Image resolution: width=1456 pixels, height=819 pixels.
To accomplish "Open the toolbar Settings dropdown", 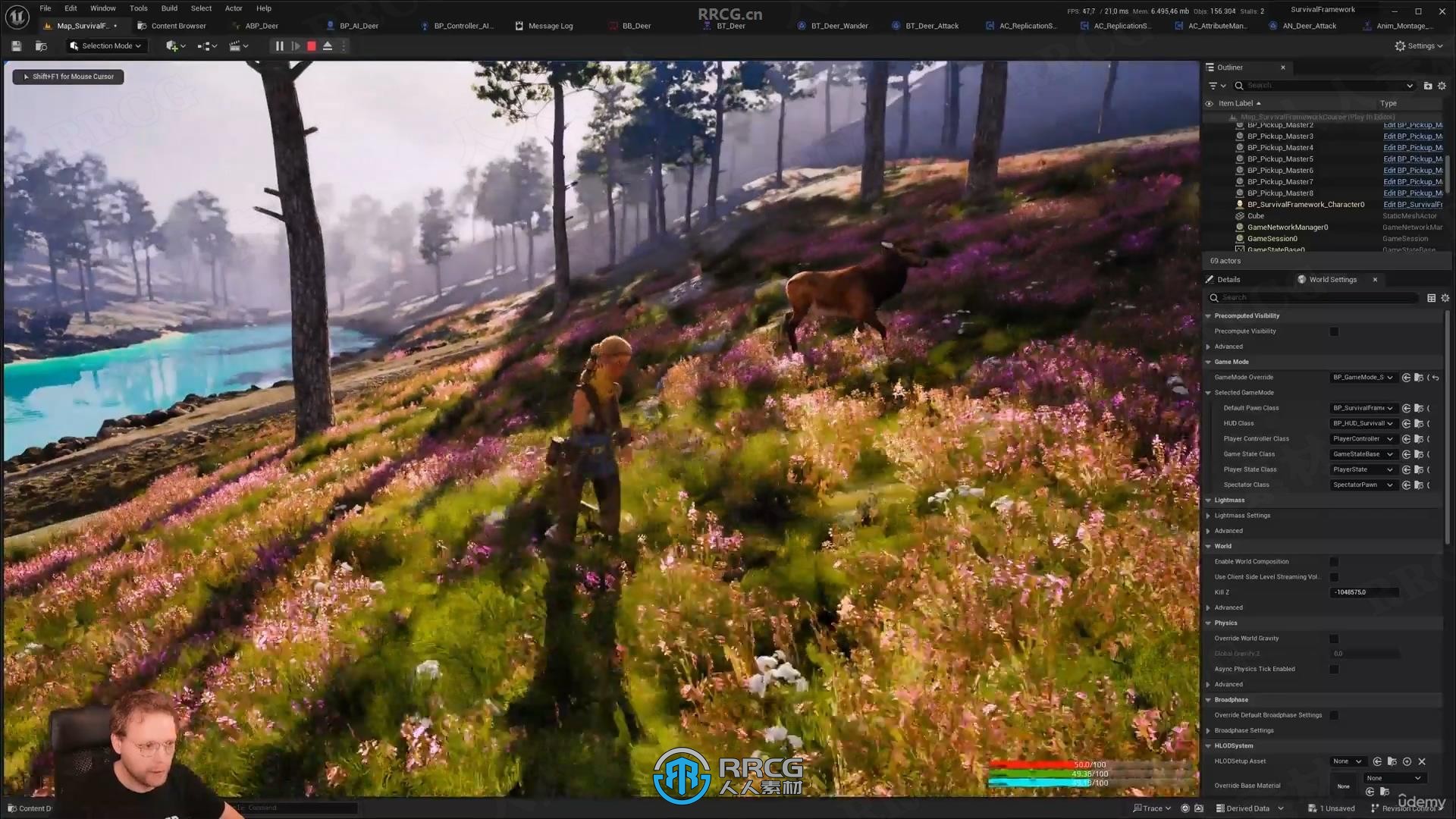I will click(x=1419, y=46).
